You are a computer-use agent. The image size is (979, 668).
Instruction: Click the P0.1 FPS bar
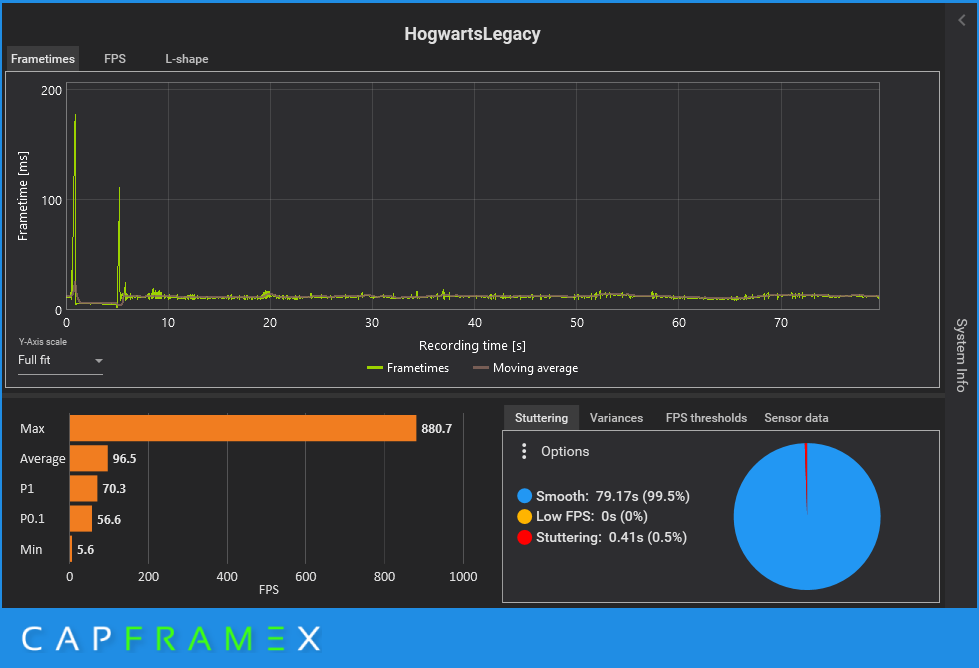(x=81, y=519)
